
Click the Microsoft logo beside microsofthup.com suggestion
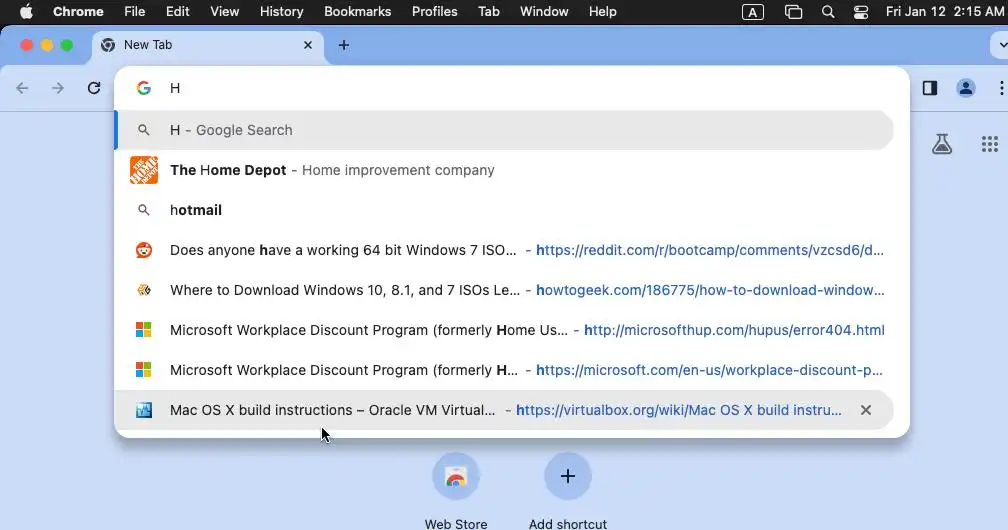(143, 330)
